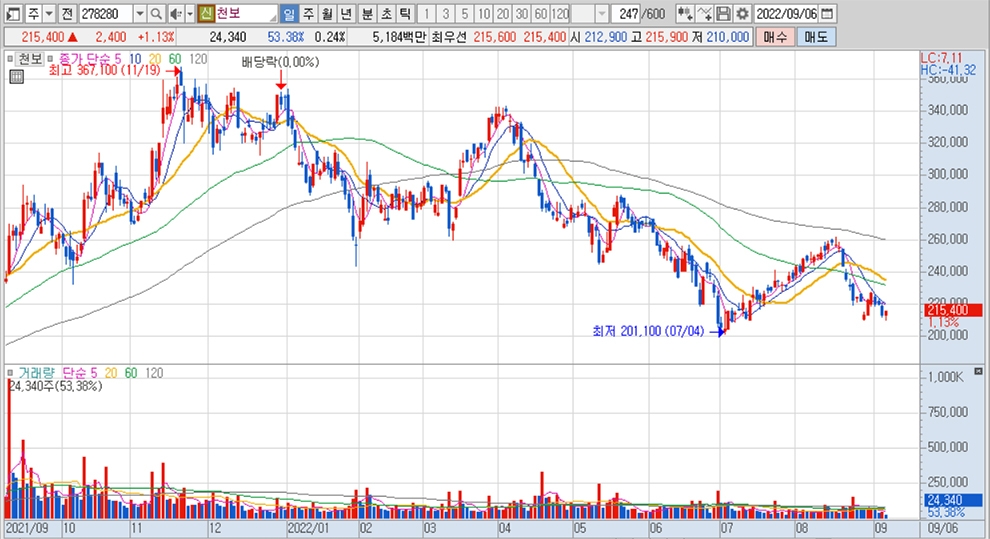Expand the stock code 278280 dropdown
This screenshot has width=990, height=539.
pyautogui.click(x=138, y=14)
